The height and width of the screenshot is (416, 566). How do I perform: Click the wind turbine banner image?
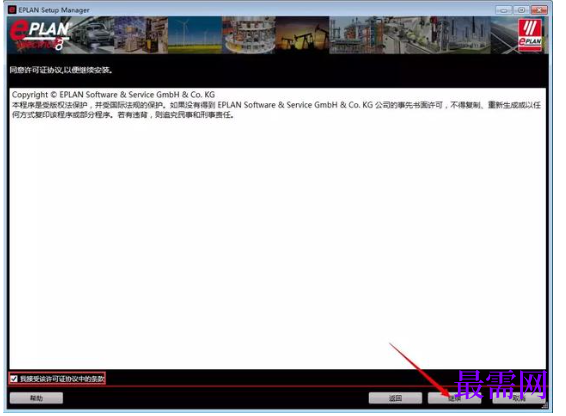coord(195,35)
